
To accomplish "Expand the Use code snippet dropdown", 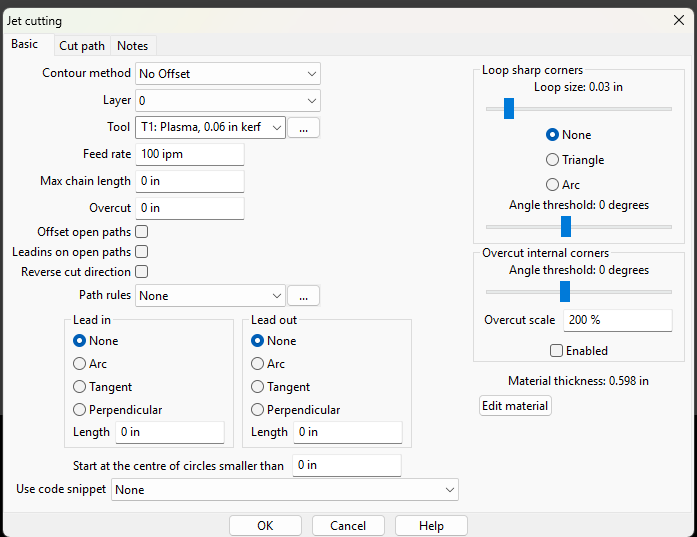I will click(284, 490).
